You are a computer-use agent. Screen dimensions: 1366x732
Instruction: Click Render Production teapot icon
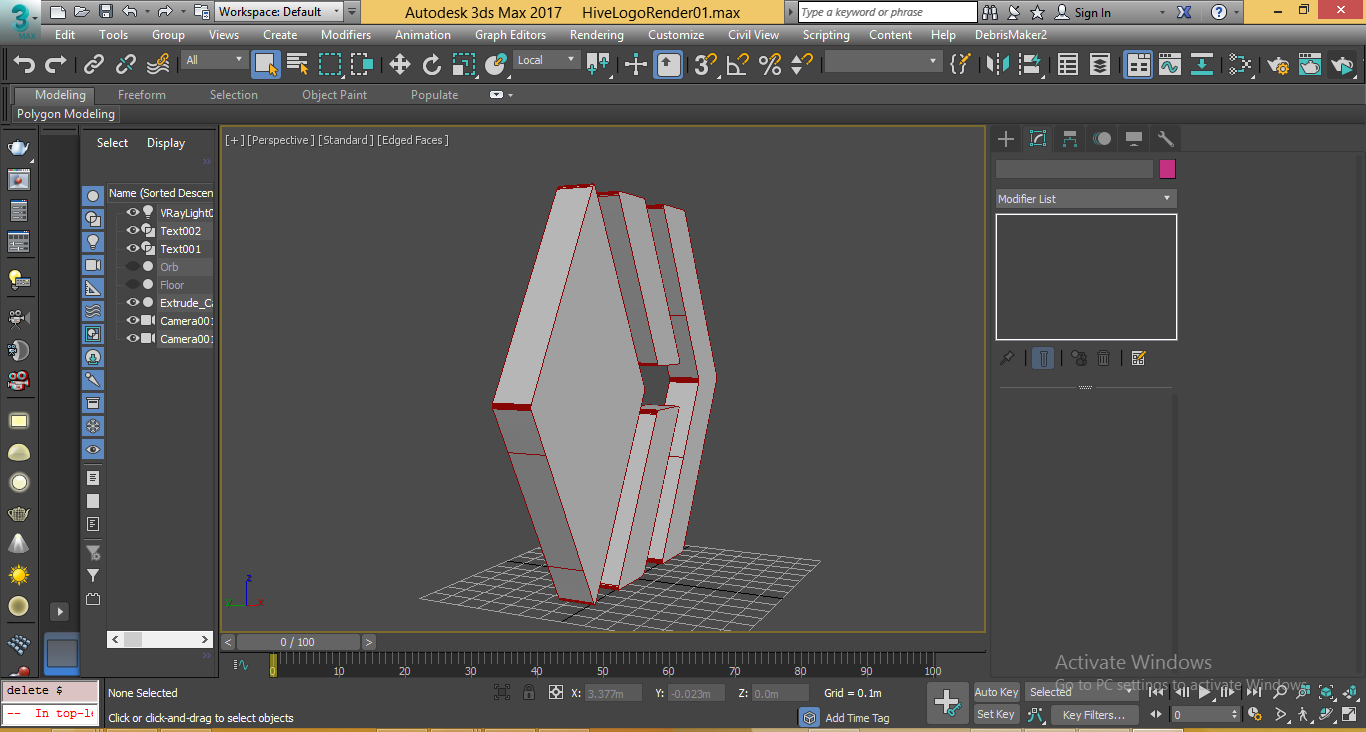pyautogui.click(x=1342, y=65)
